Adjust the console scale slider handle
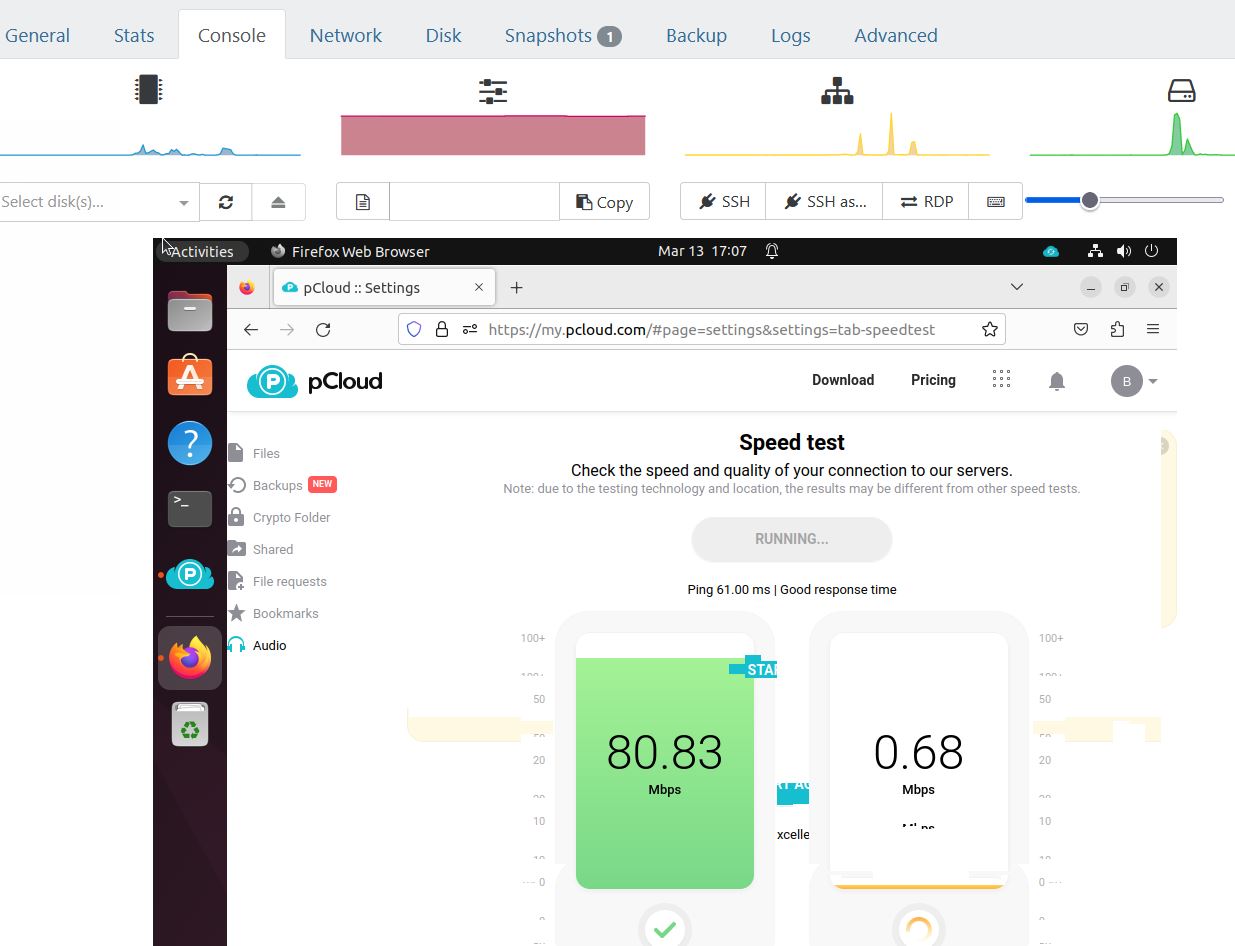Image resolution: width=1235 pixels, height=946 pixels. 1090,200
